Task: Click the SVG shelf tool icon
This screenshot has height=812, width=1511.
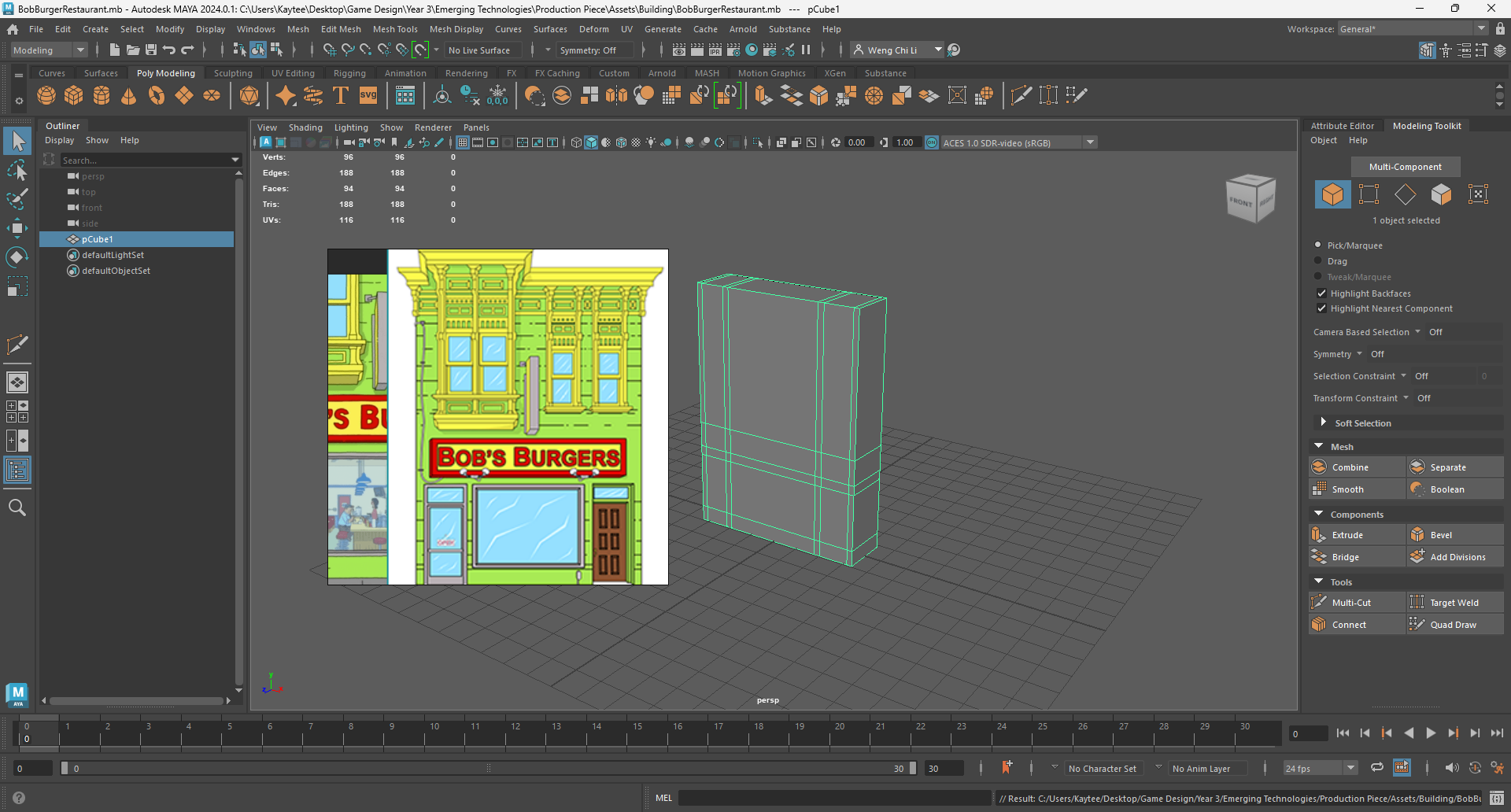Action: click(x=368, y=96)
